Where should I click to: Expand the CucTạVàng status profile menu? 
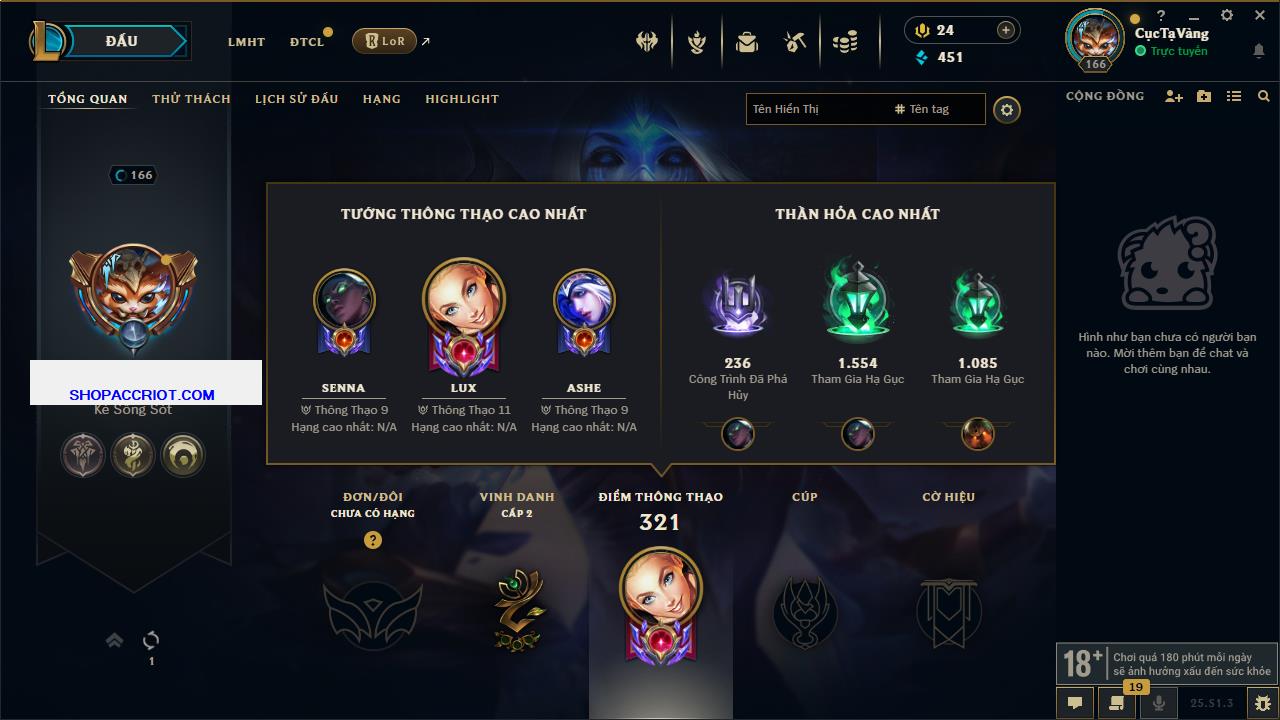tap(1172, 42)
